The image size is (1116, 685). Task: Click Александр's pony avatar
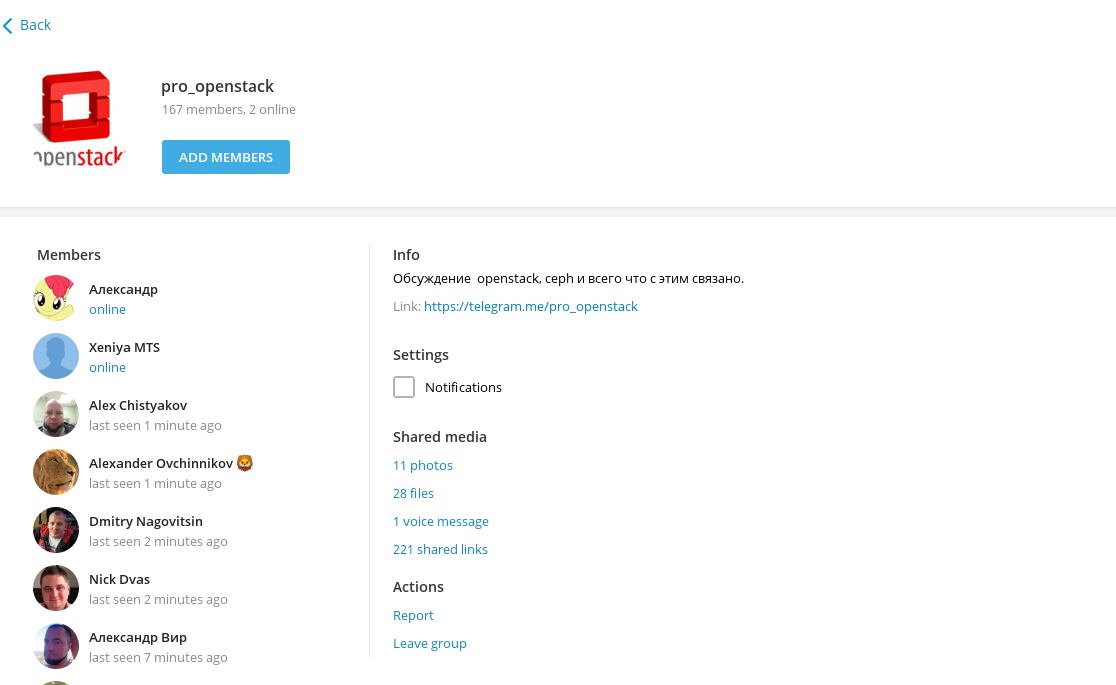(56, 298)
